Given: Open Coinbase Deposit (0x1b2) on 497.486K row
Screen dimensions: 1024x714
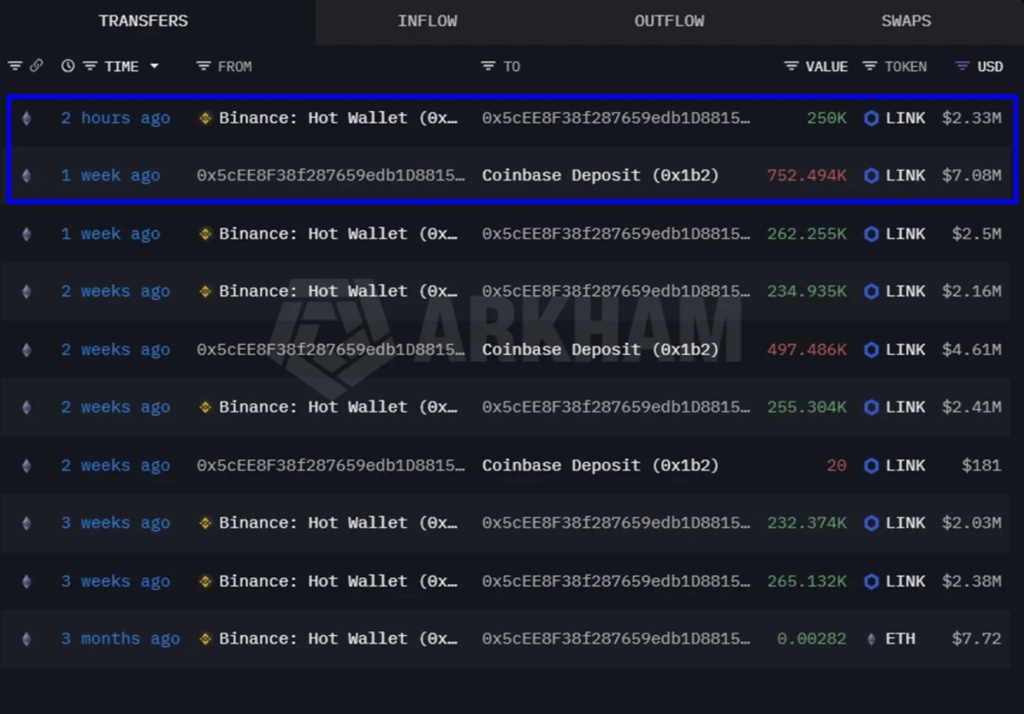Looking at the screenshot, I should coord(600,350).
